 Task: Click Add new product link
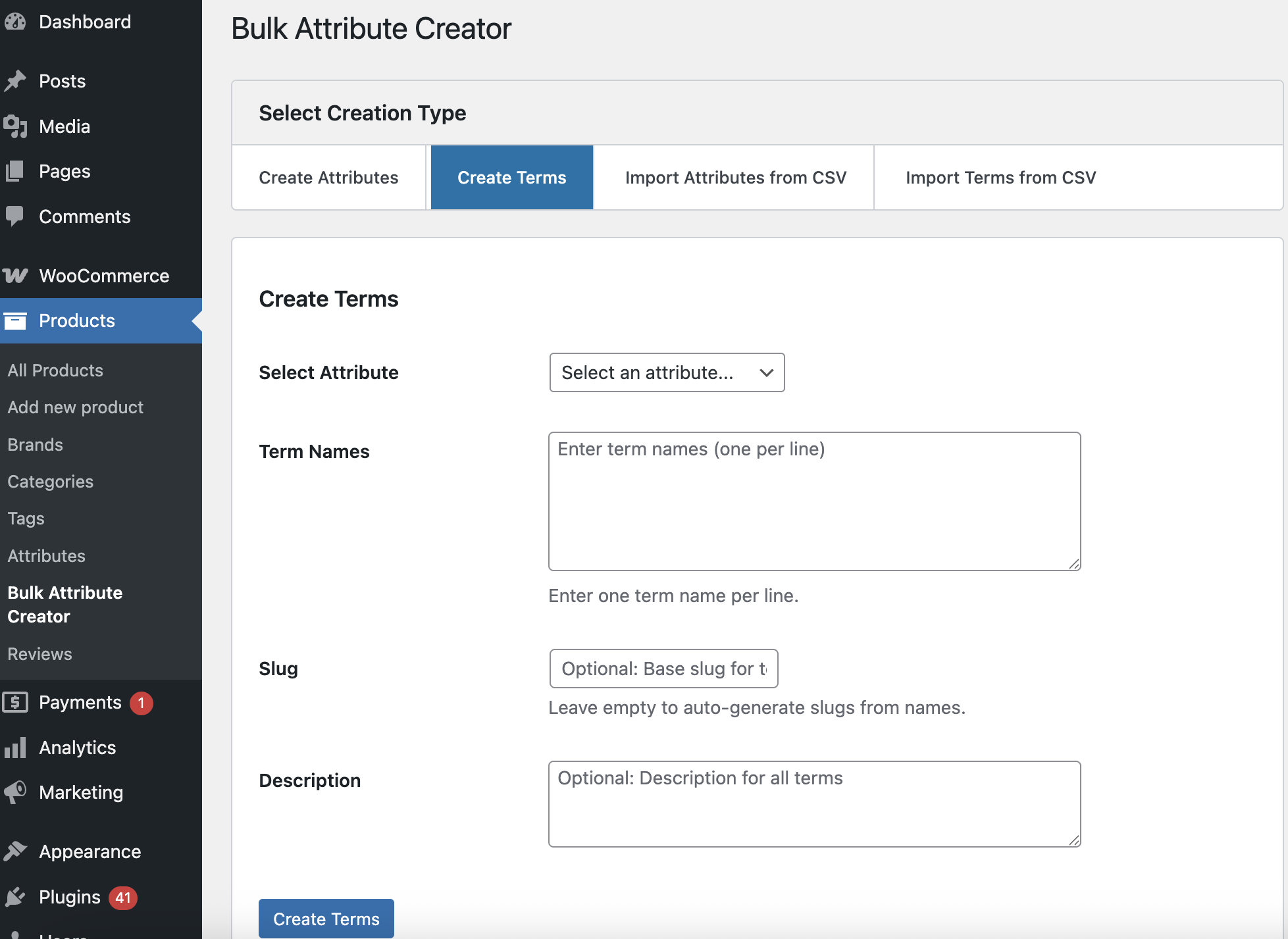click(x=76, y=407)
